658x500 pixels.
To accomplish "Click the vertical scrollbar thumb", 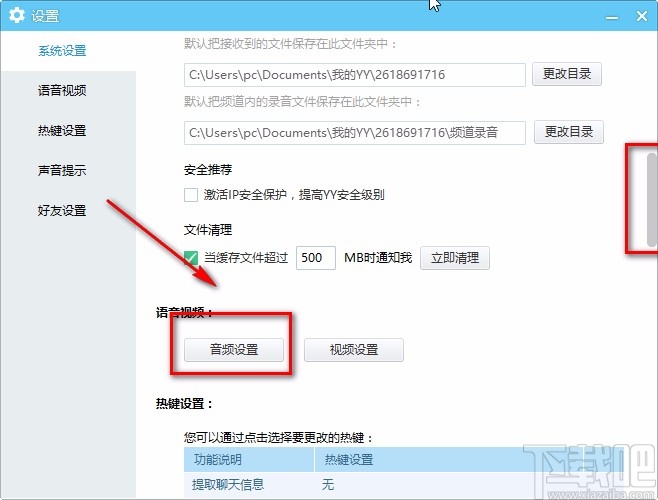I will (652, 199).
